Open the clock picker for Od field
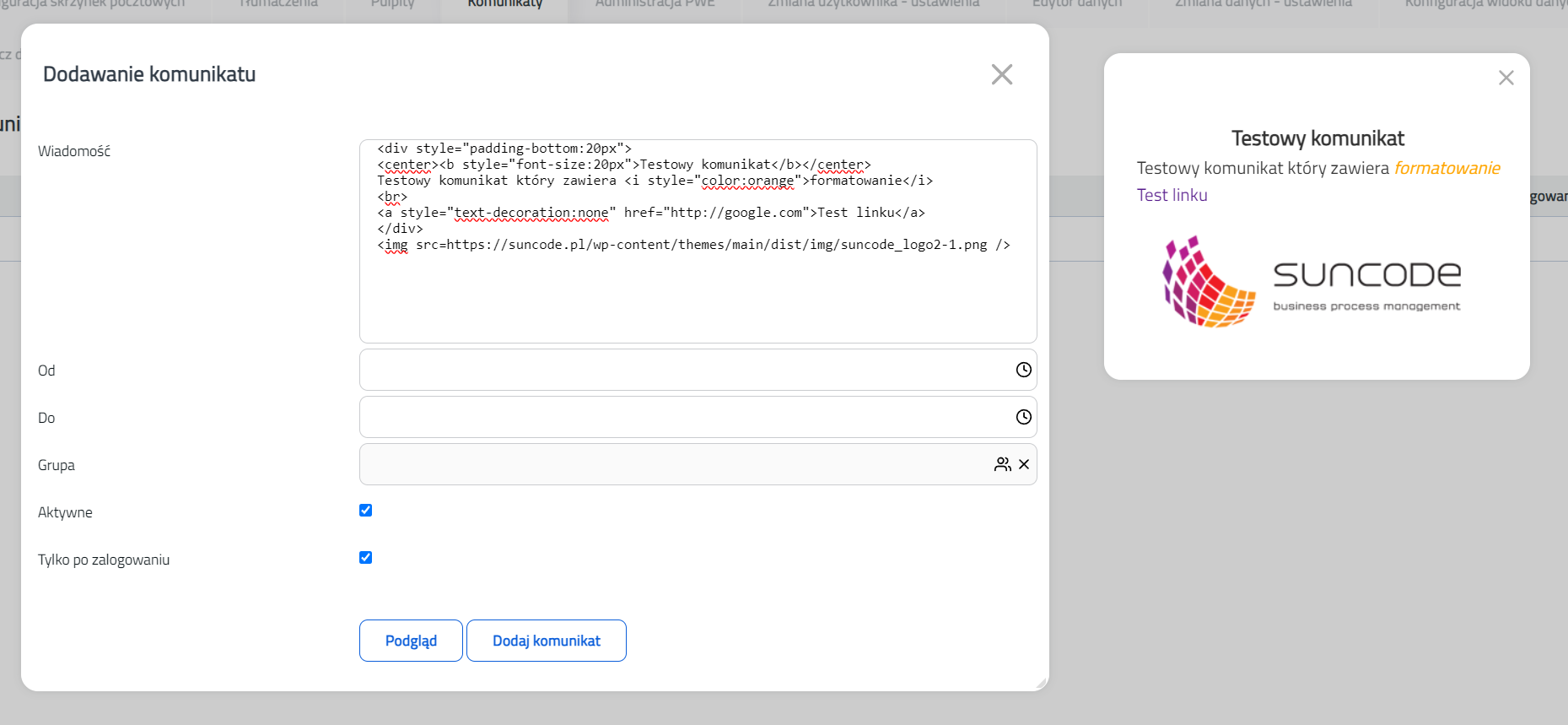Image resolution: width=1568 pixels, height=725 pixels. click(1023, 370)
